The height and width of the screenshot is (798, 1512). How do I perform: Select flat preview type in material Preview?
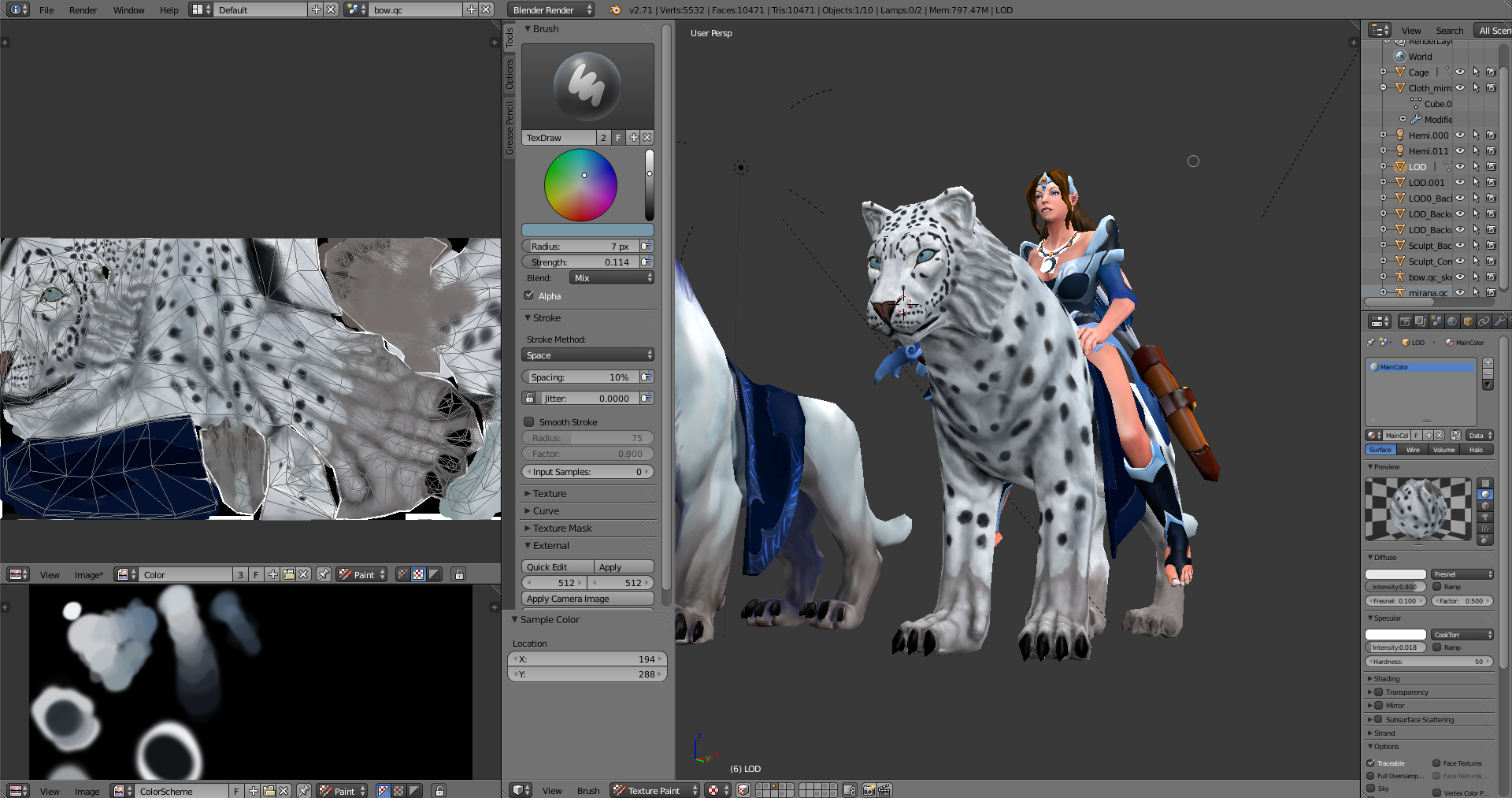(x=1485, y=483)
